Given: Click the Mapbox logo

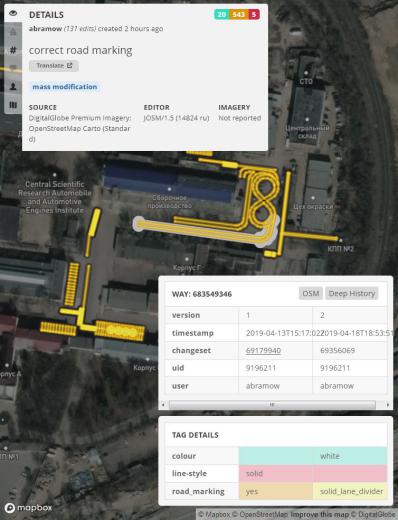Looking at the screenshot, I should click(28, 508).
